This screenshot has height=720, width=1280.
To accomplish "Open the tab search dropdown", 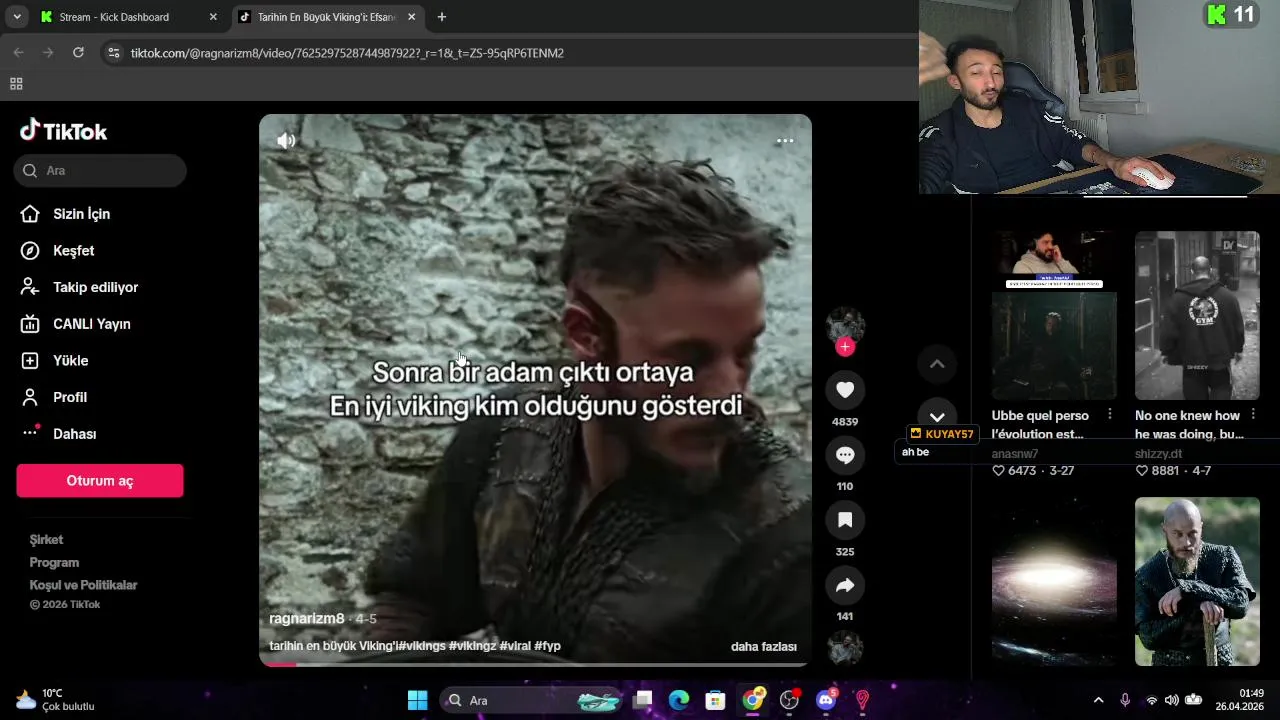I will tap(17, 17).
